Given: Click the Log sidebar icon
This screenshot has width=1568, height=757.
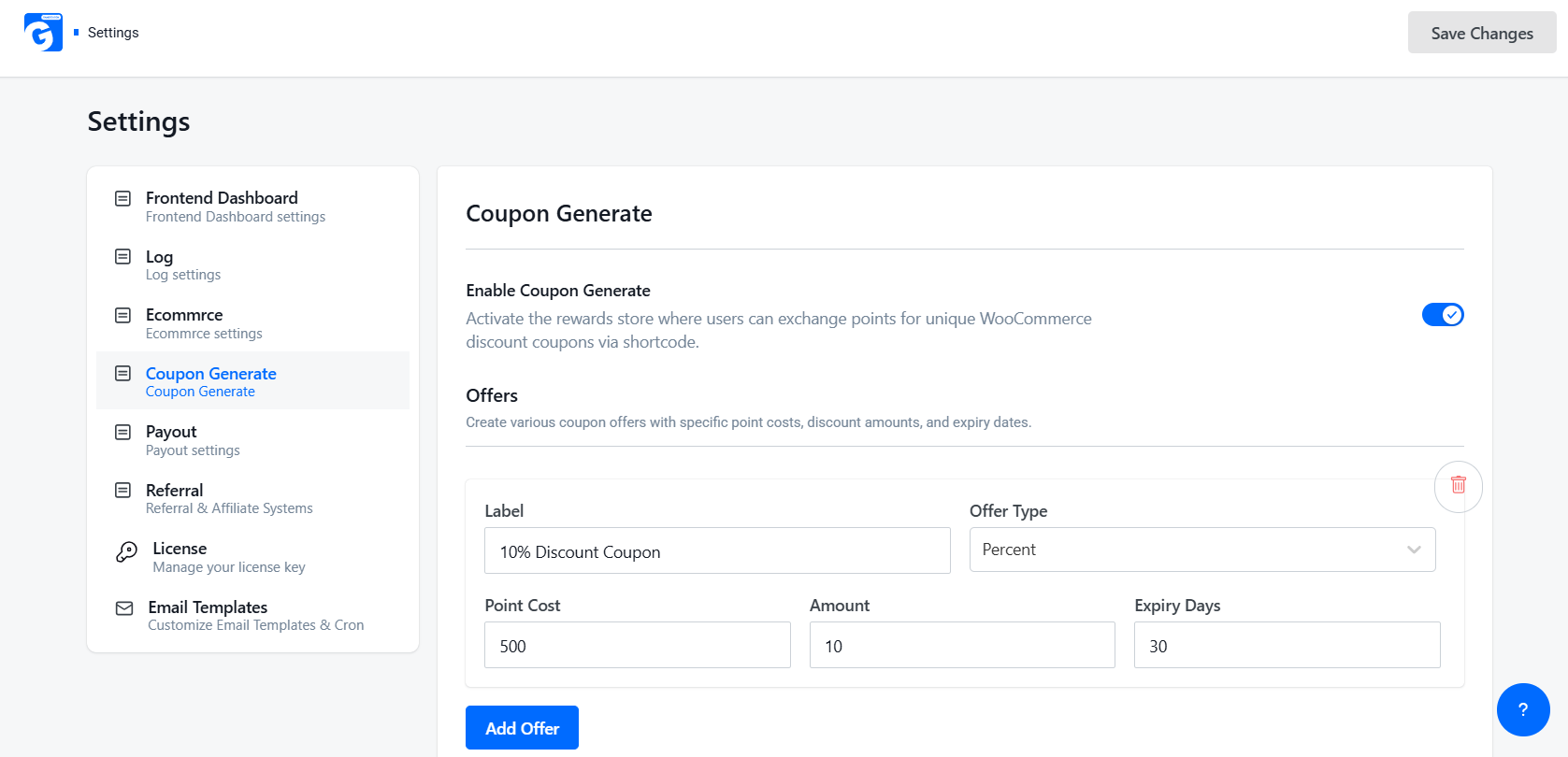Looking at the screenshot, I should [x=122, y=256].
